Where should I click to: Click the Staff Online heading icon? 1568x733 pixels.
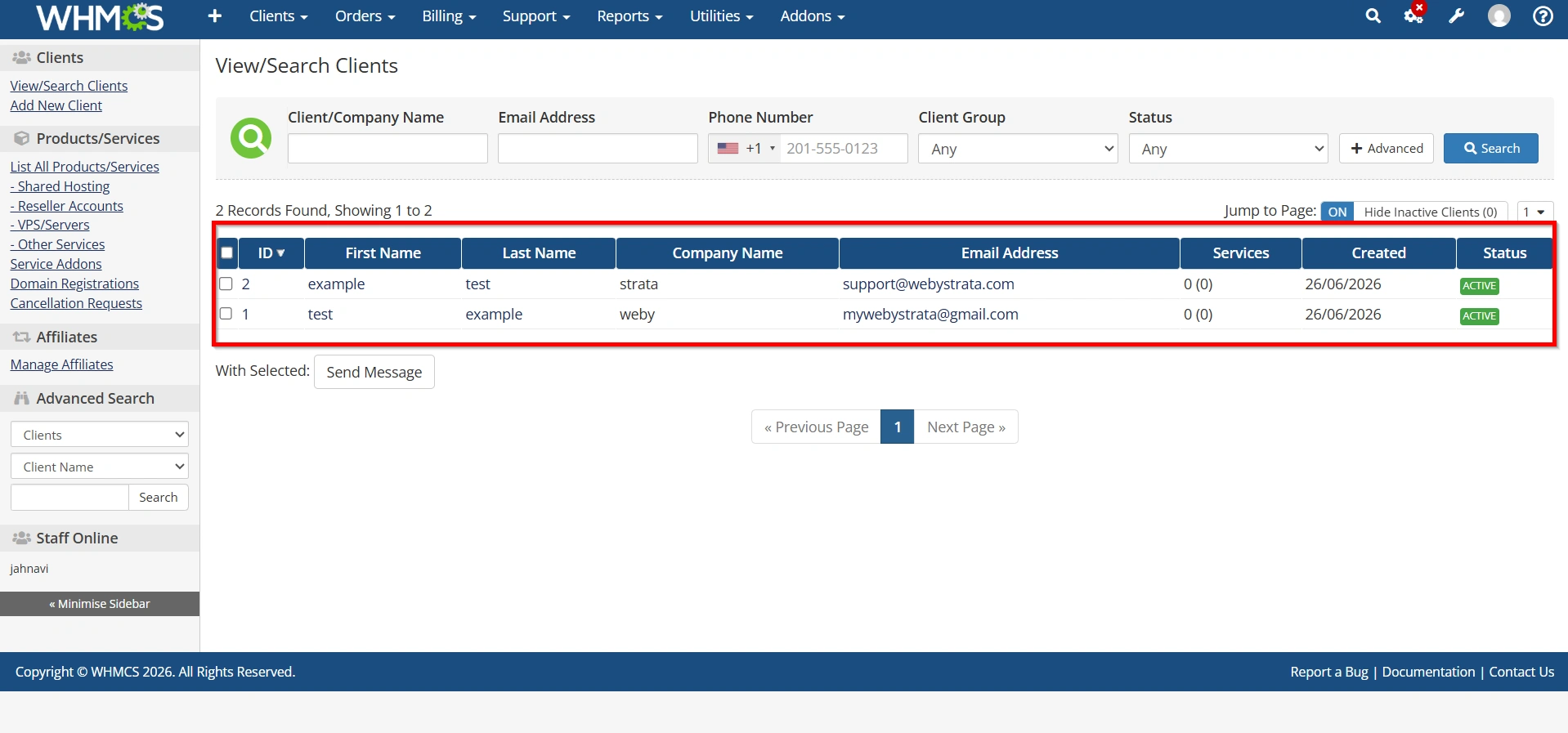[x=21, y=539]
